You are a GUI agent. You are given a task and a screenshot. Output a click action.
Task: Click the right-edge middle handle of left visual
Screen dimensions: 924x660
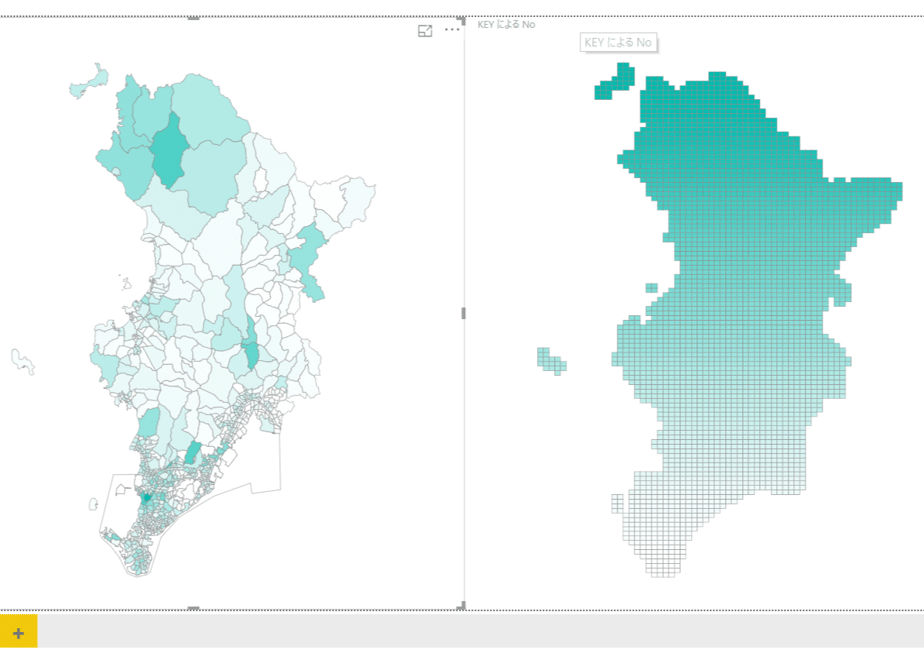(x=463, y=313)
